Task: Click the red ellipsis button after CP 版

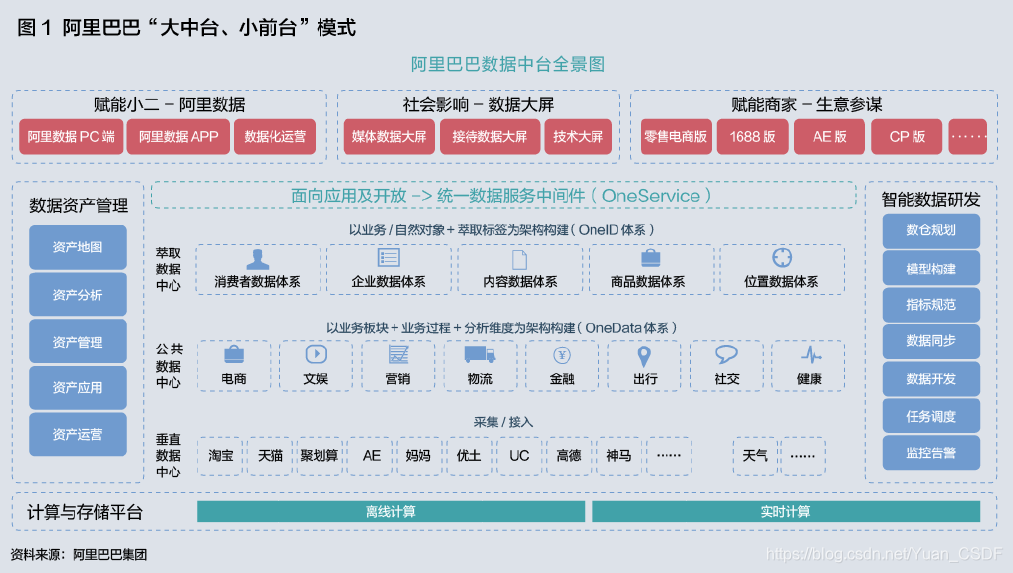Action: click(x=968, y=136)
